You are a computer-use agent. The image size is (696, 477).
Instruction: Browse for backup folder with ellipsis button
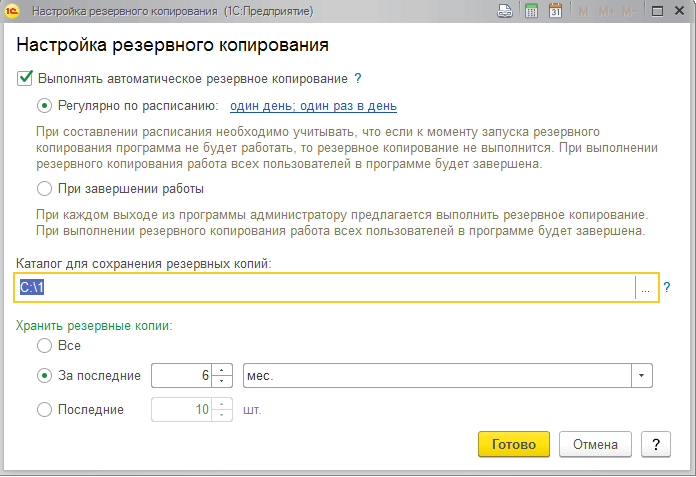[x=646, y=288]
